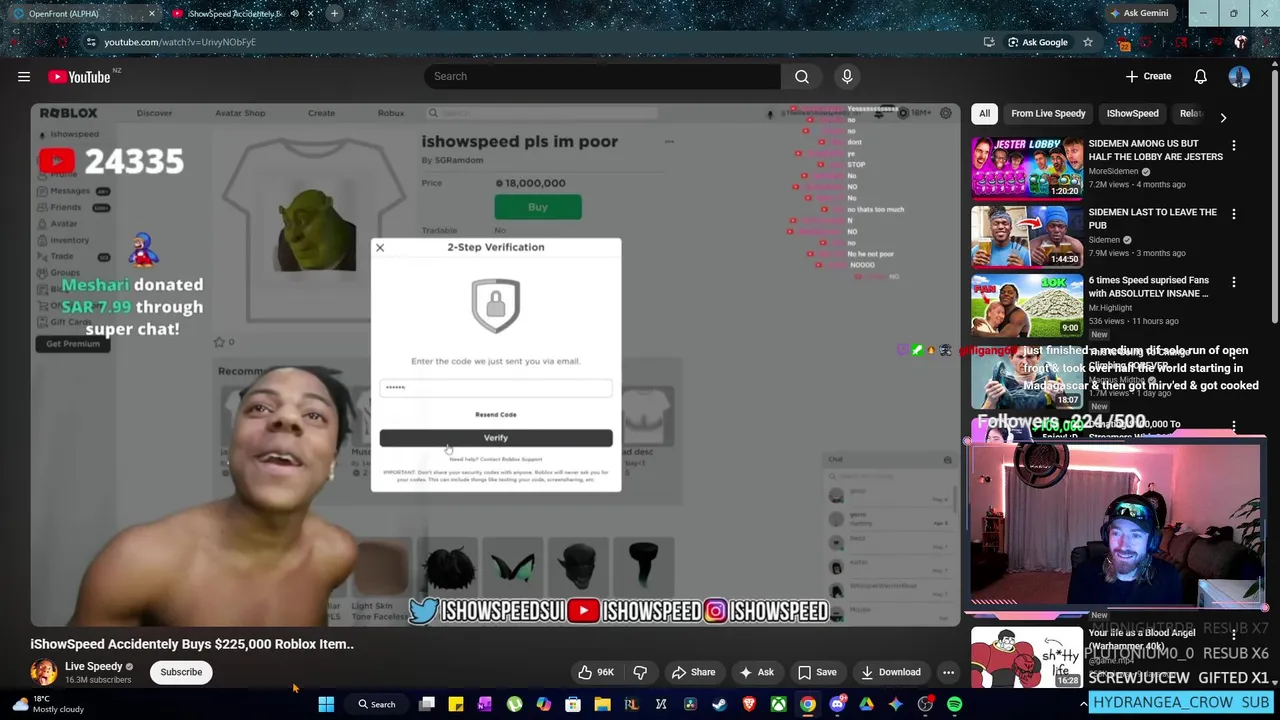Click the Download button
The image size is (1280, 720).
(889, 672)
